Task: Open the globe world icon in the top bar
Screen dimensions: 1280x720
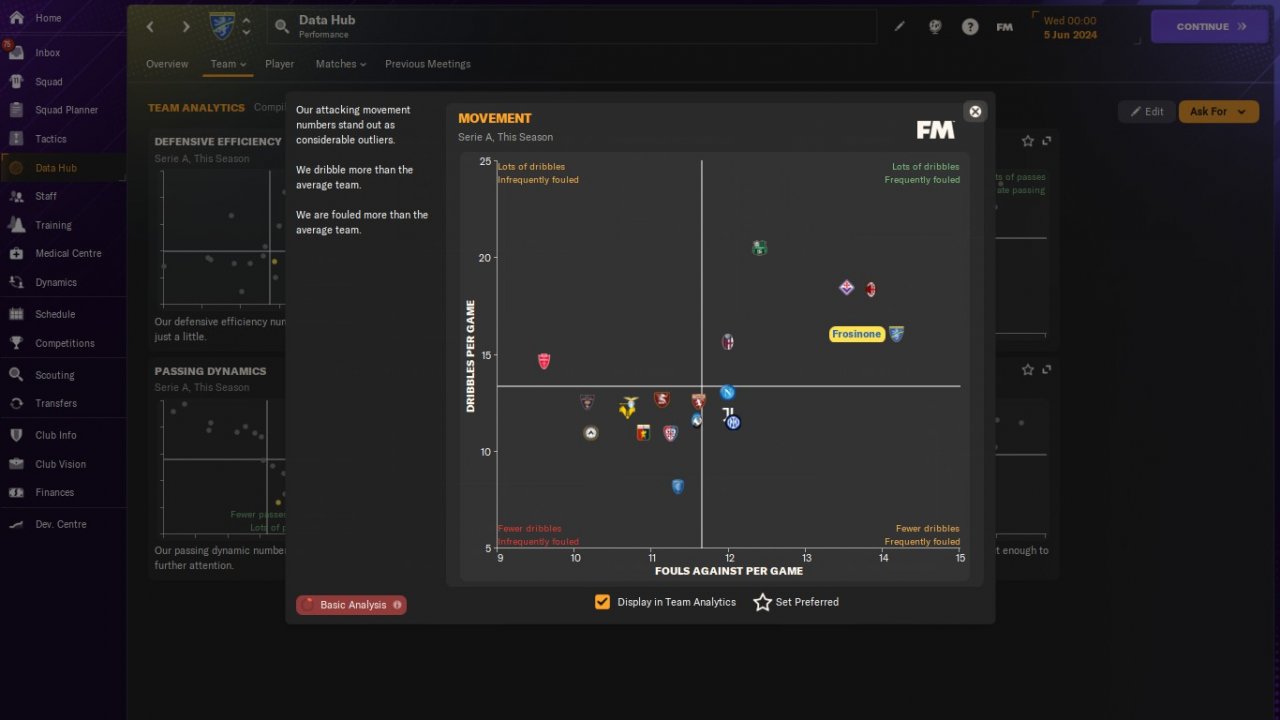Action: [x=935, y=27]
